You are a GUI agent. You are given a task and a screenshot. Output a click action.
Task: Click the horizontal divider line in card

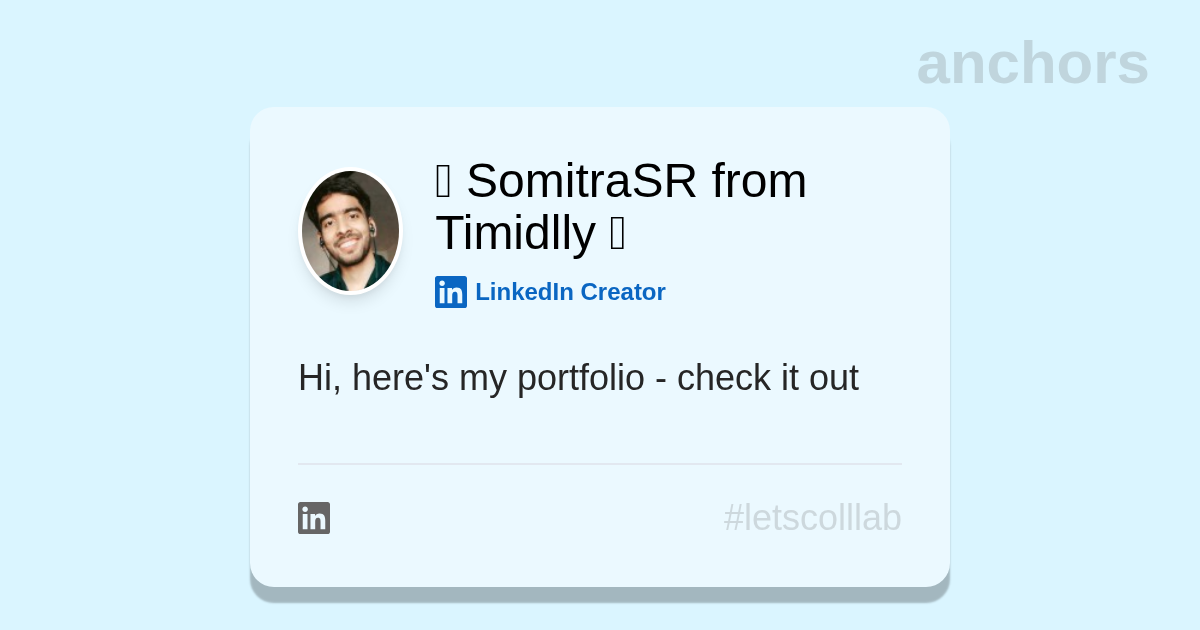[x=600, y=464]
